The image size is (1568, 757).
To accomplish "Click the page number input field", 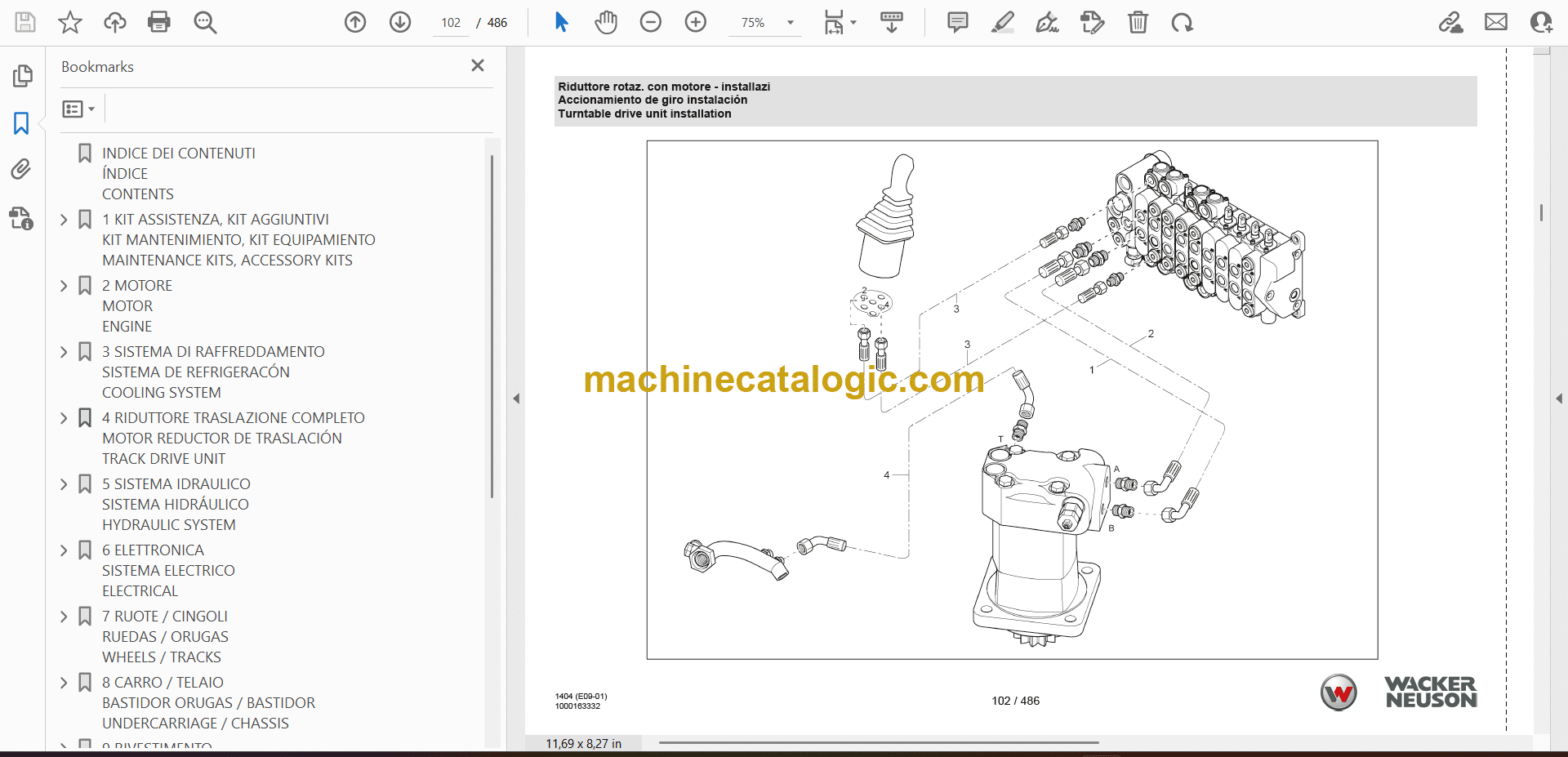I will 451,23.
